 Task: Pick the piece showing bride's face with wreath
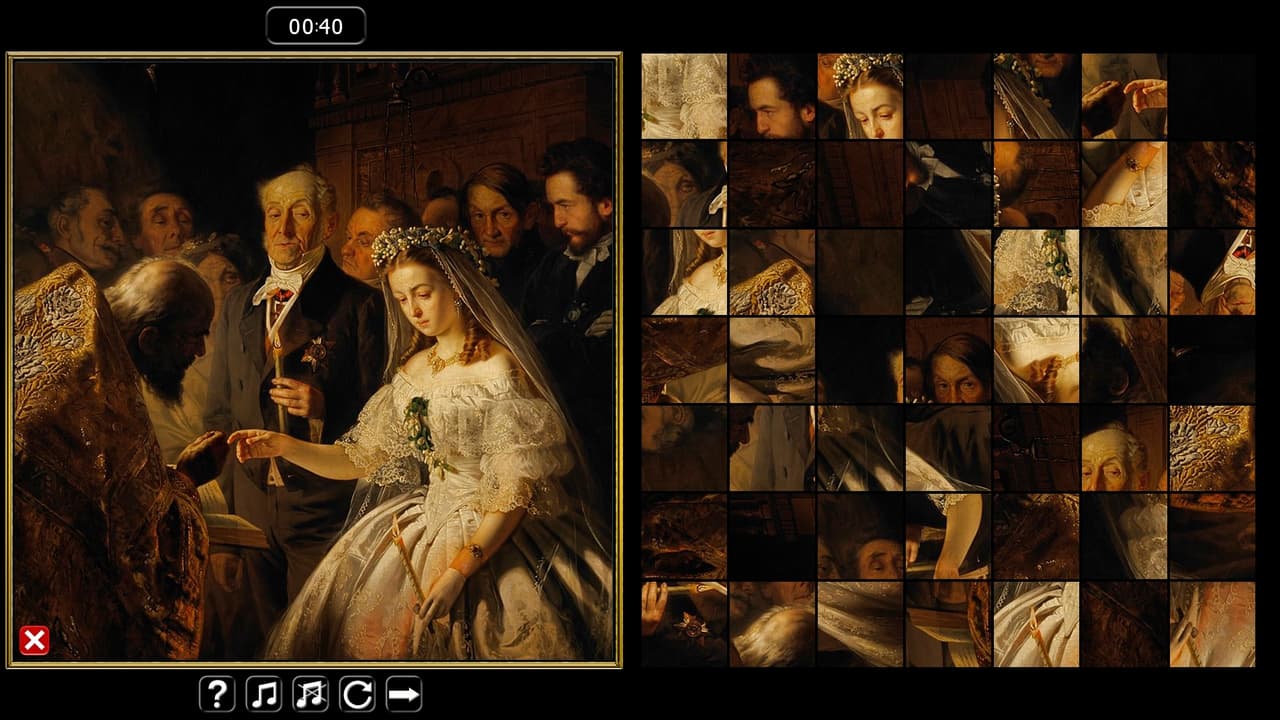(x=861, y=96)
